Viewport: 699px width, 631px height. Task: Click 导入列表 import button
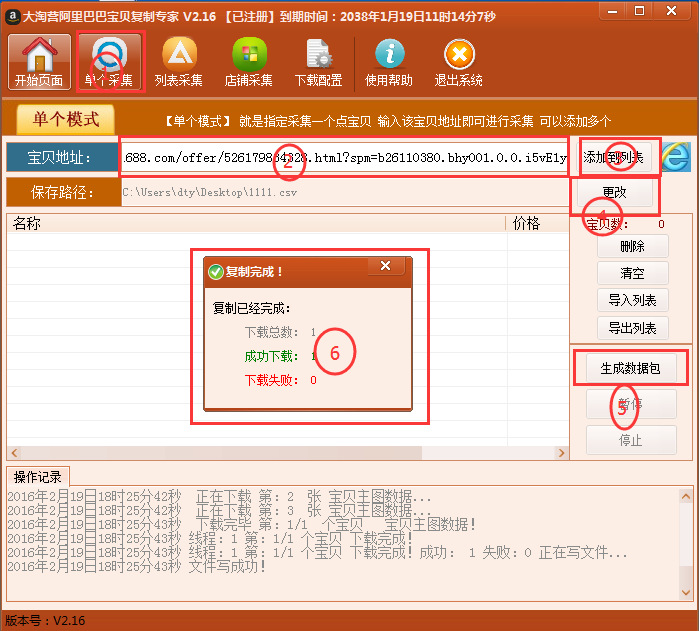click(633, 300)
